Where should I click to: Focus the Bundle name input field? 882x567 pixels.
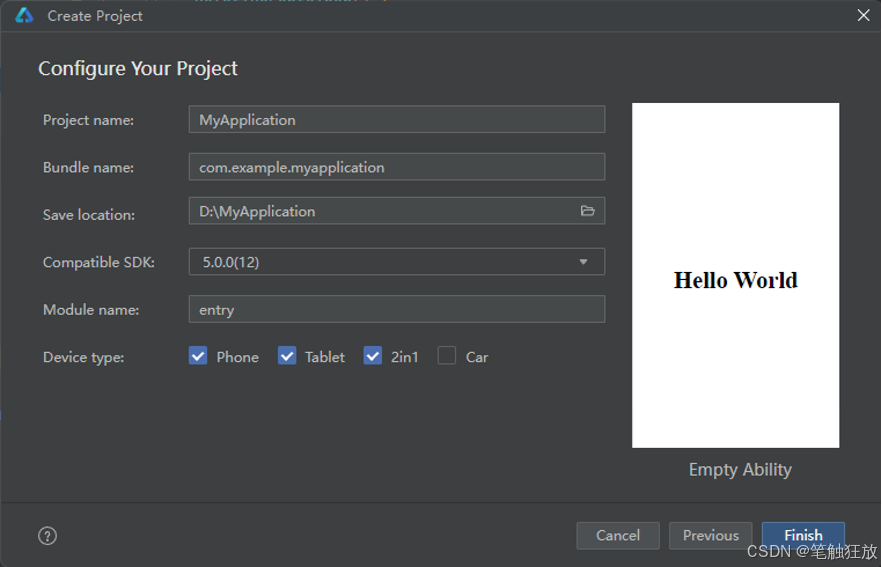pos(397,166)
